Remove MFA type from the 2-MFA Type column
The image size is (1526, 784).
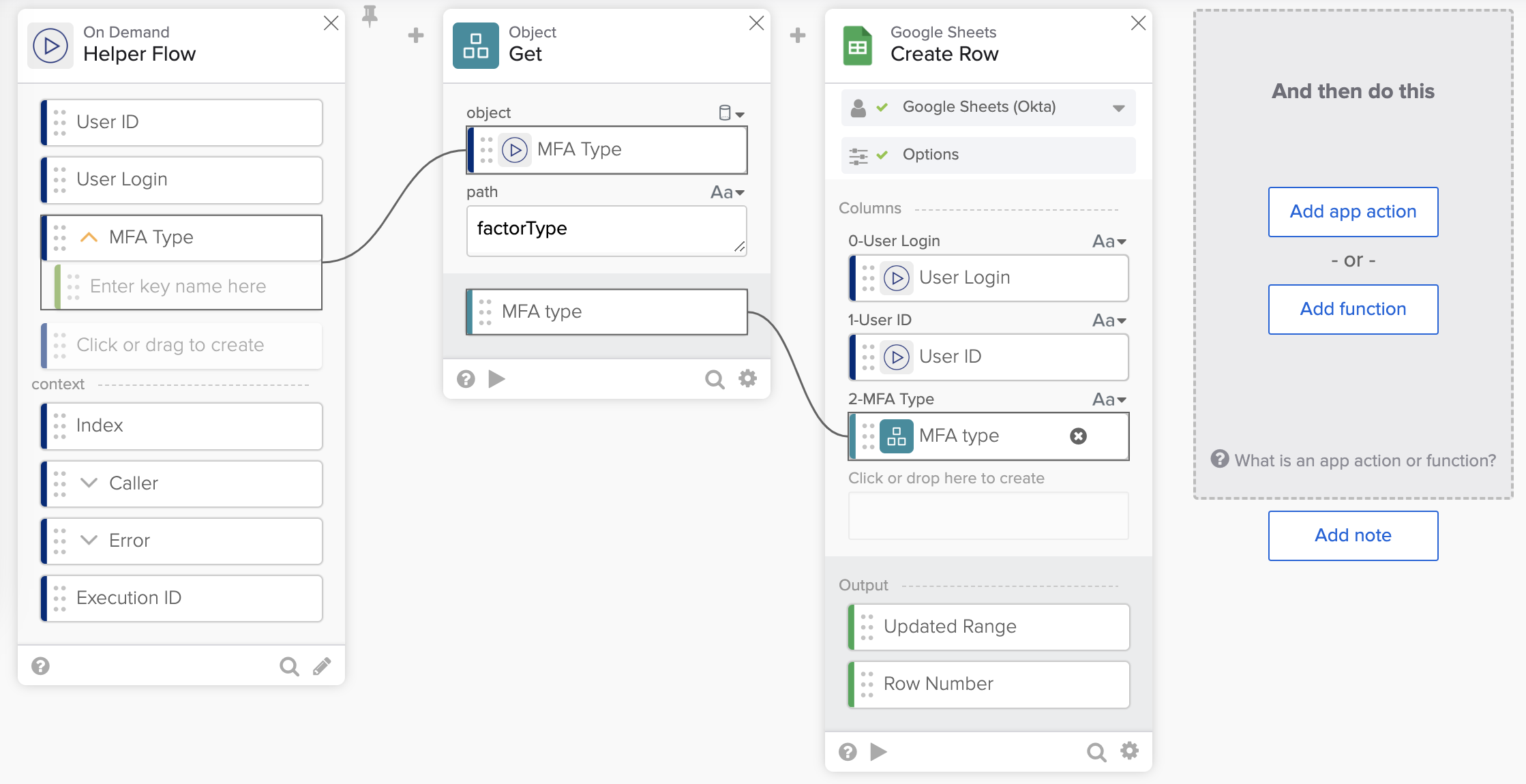pos(1077,436)
